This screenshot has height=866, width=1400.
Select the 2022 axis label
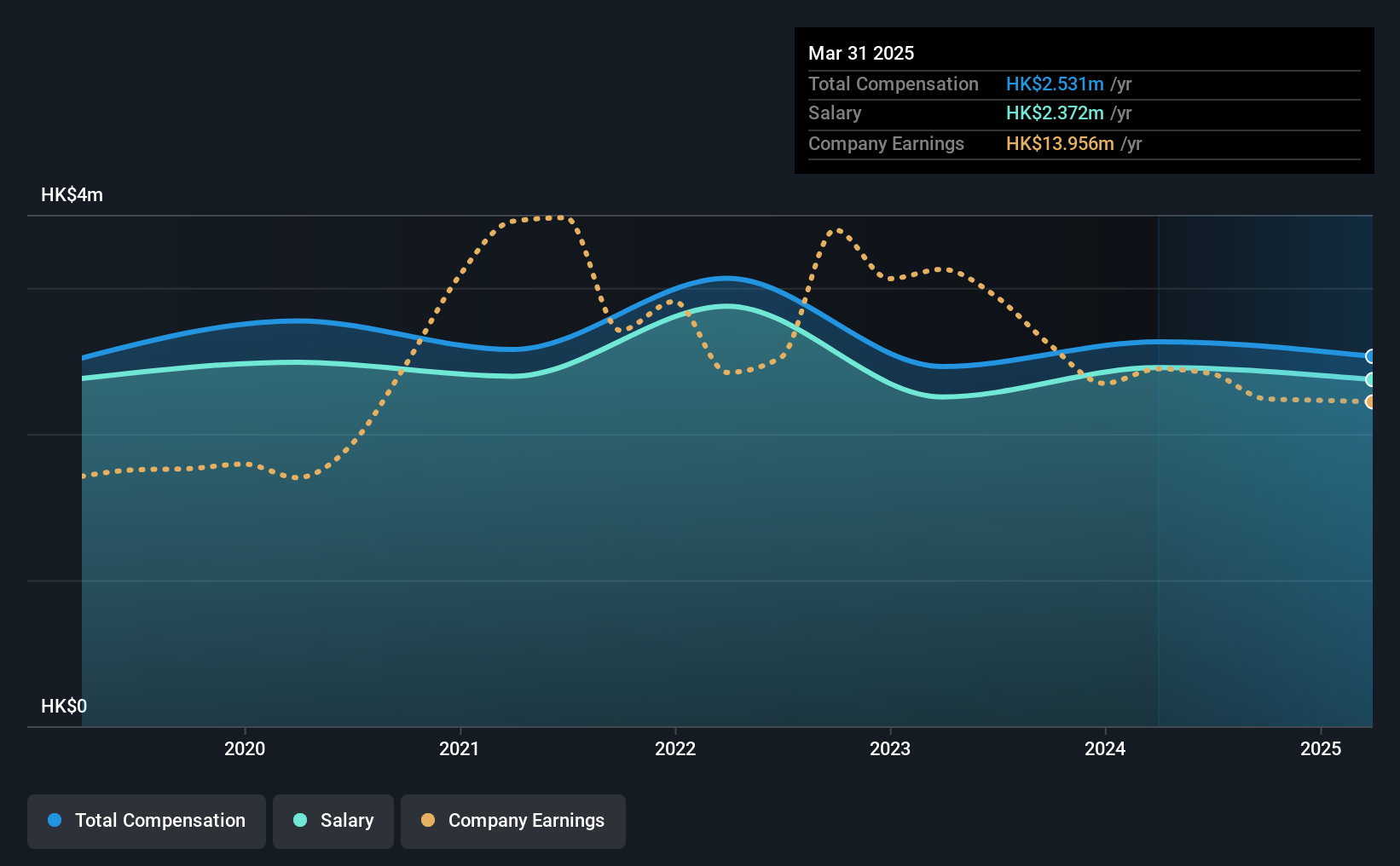(675, 748)
